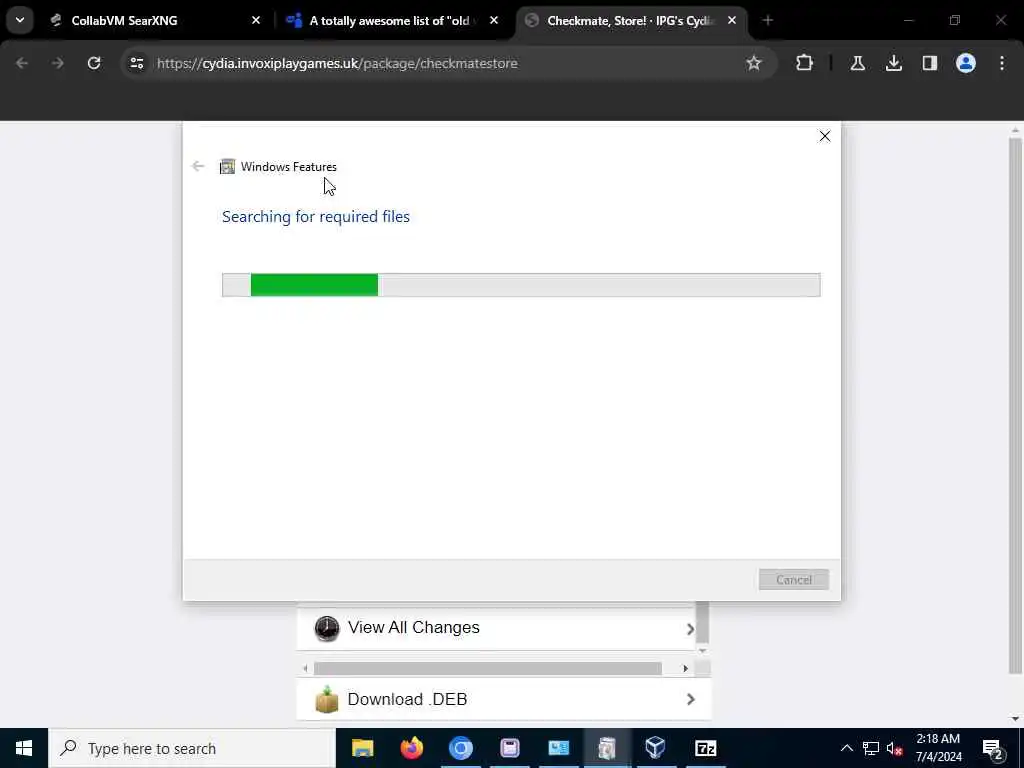Click the Windows Features title icon
This screenshot has width=1024, height=768.
coord(227,167)
